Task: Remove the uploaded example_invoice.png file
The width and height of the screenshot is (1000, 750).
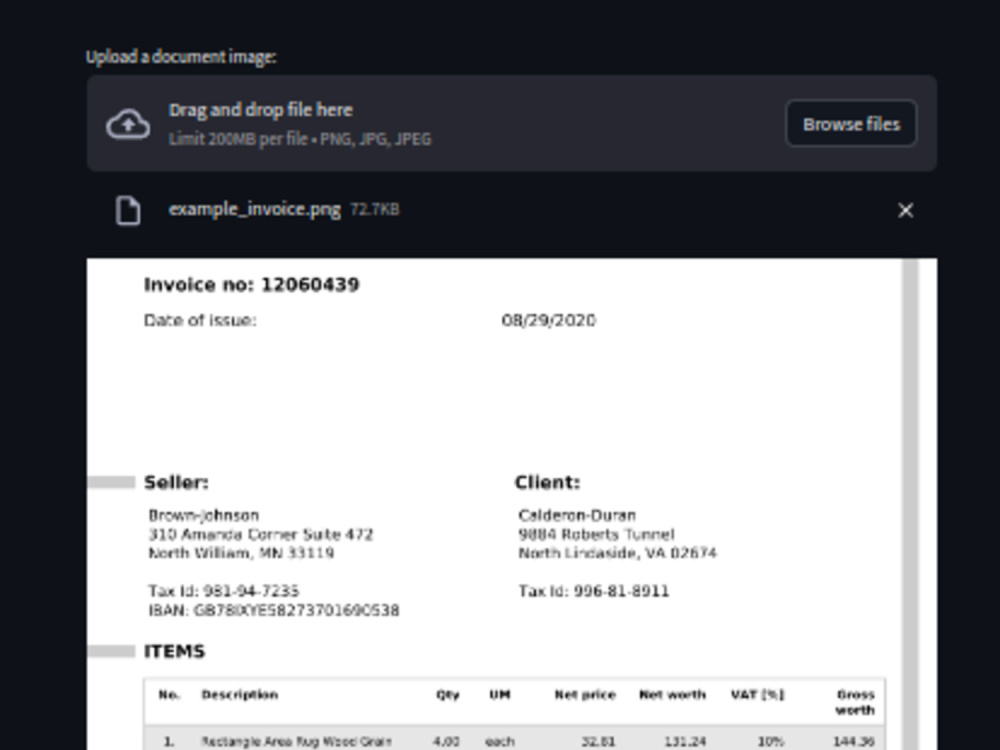Action: (x=905, y=210)
